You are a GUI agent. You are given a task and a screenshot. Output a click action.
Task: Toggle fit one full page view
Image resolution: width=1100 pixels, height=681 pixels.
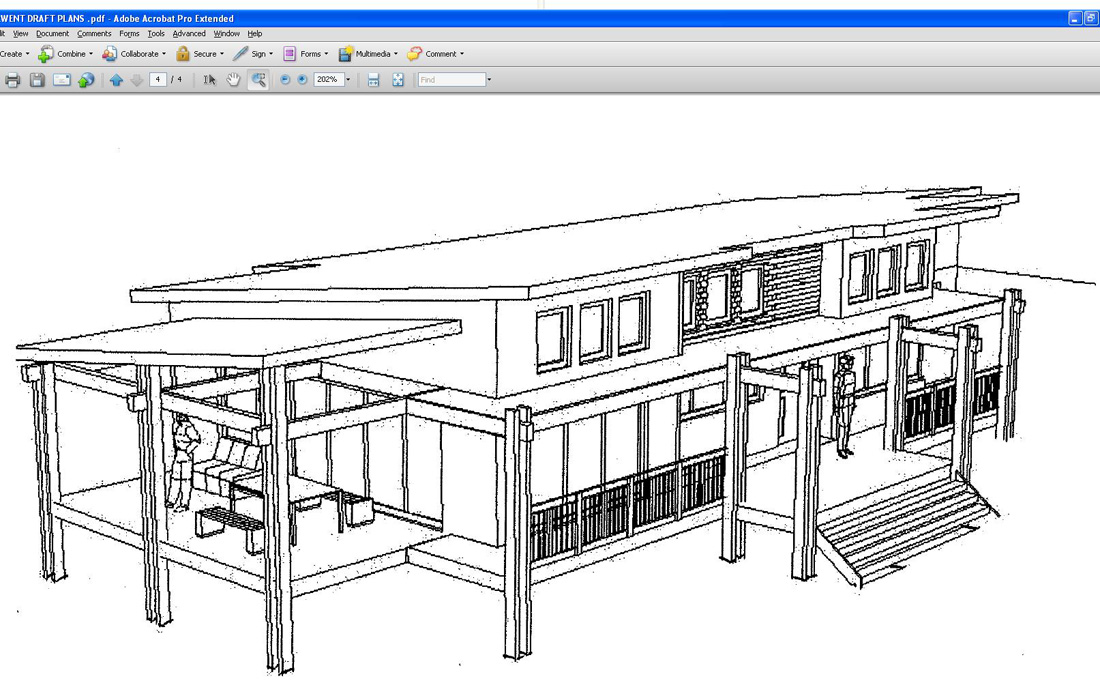click(x=398, y=80)
